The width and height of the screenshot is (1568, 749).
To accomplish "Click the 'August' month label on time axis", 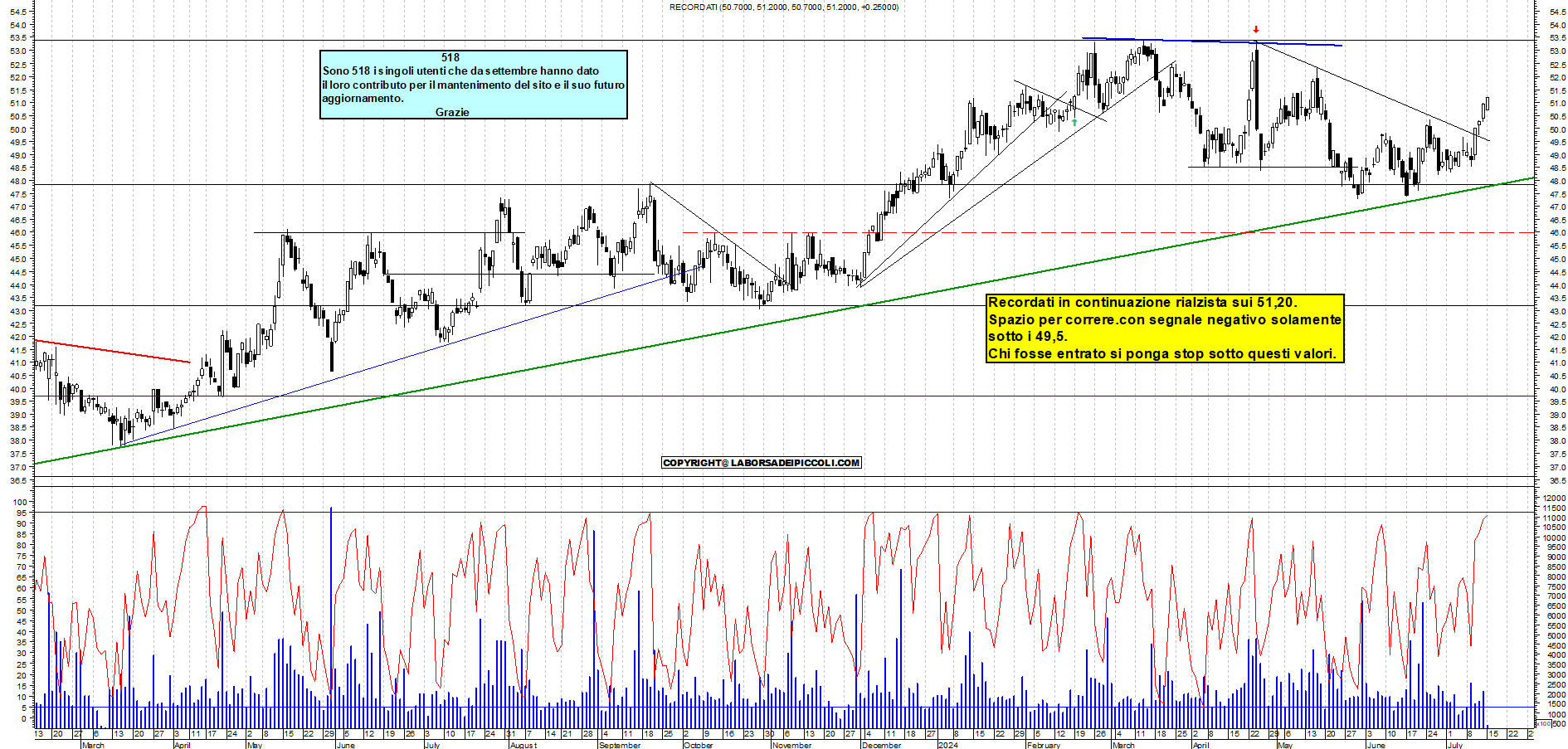I will click(x=523, y=745).
